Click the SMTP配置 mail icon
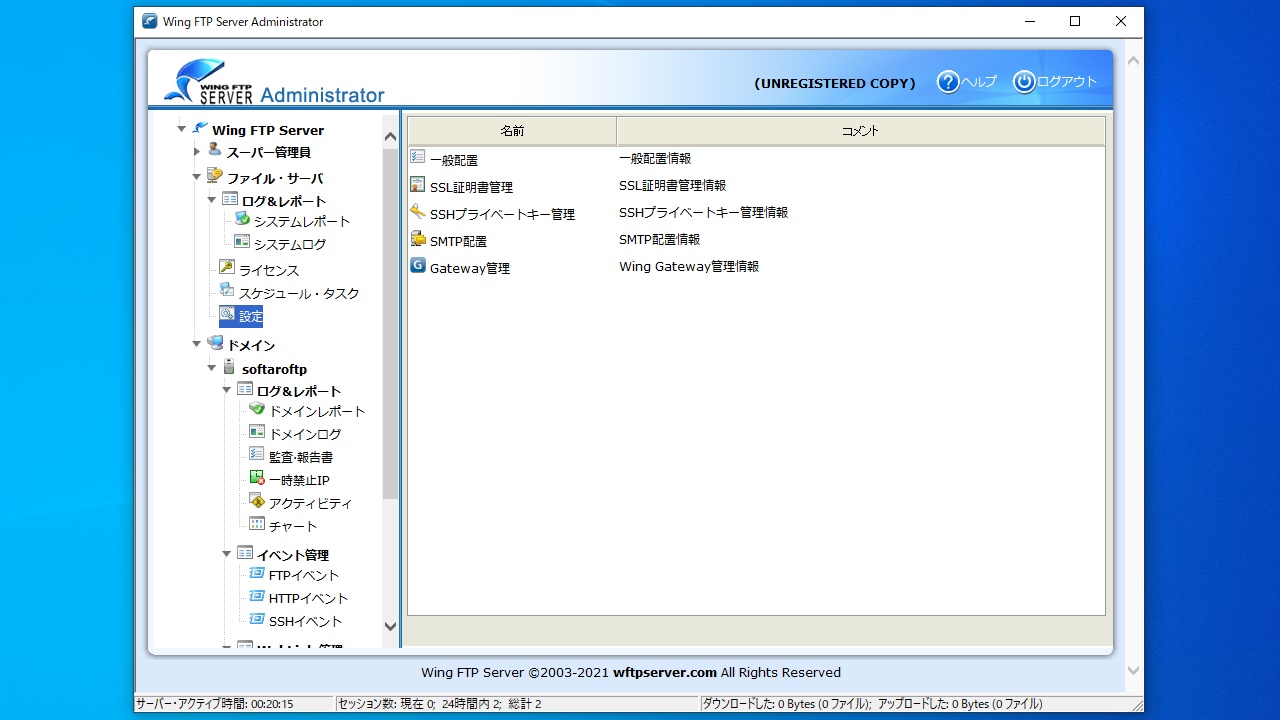Viewport: 1280px width, 720px height. 418,238
